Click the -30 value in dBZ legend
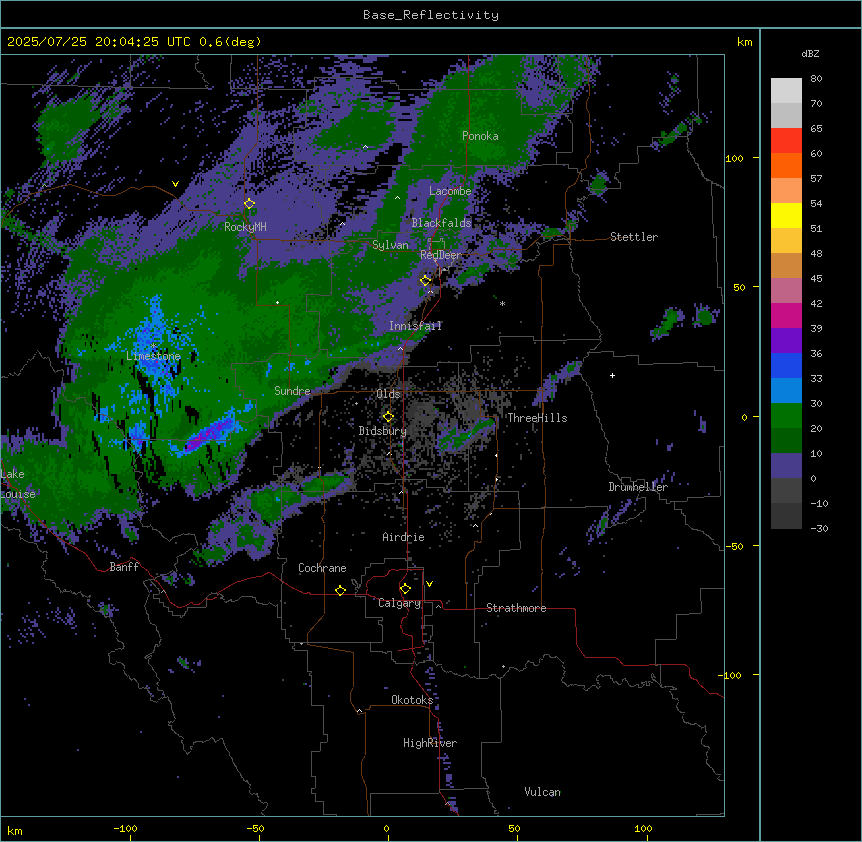The width and height of the screenshot is (862, 842). (819, 528)
